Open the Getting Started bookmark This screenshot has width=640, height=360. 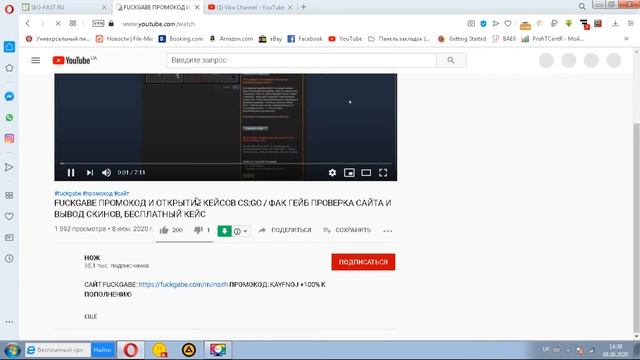tap(462, 39)
